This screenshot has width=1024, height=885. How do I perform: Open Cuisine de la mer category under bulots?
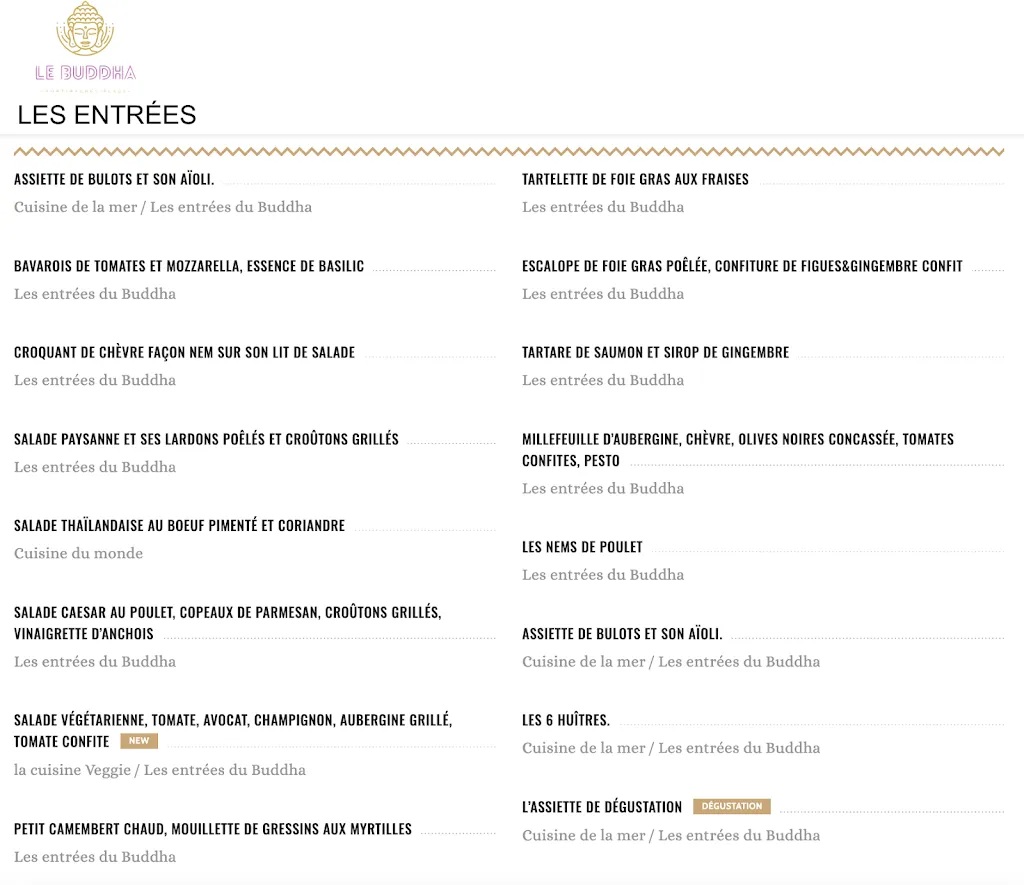click(x=75, y=207)
